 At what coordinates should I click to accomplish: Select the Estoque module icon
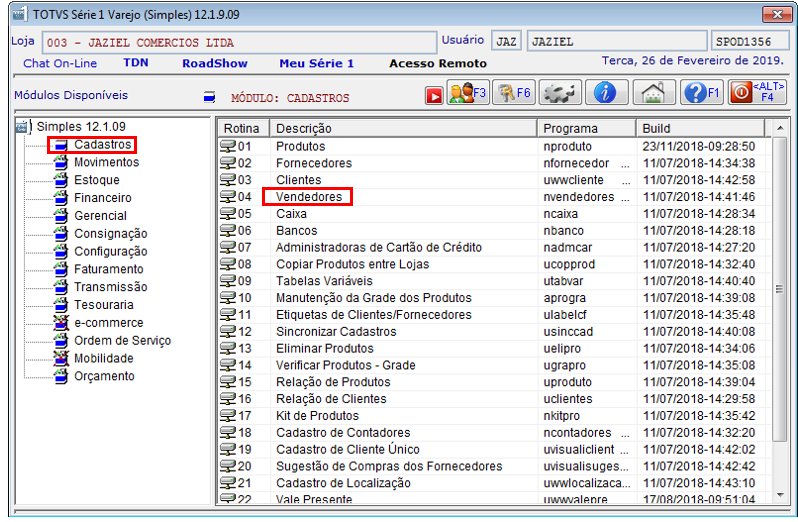(x=61, y=180)
